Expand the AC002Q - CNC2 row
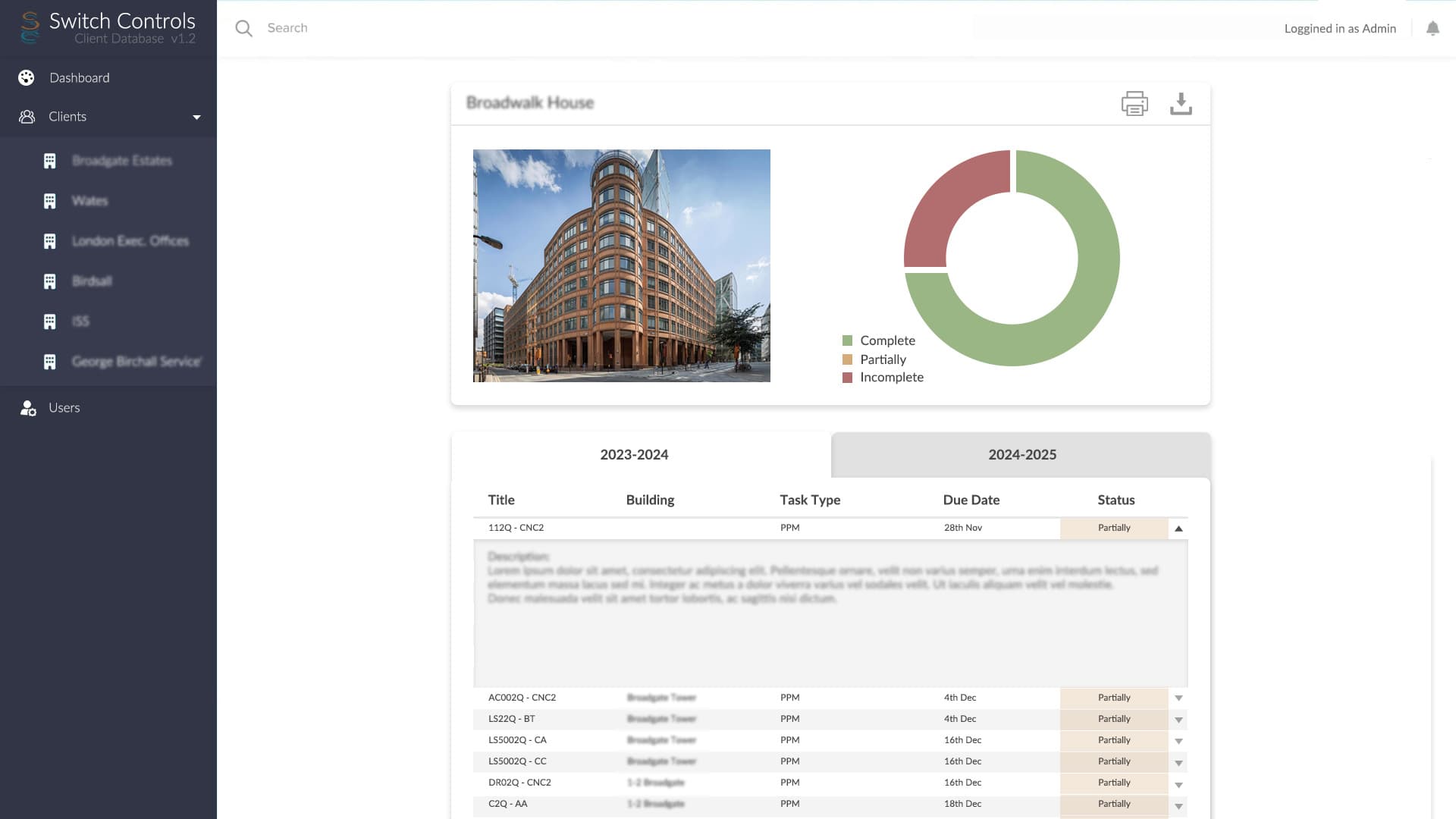This screenshot has width=1456, height=819. (x=1178, y=698)
